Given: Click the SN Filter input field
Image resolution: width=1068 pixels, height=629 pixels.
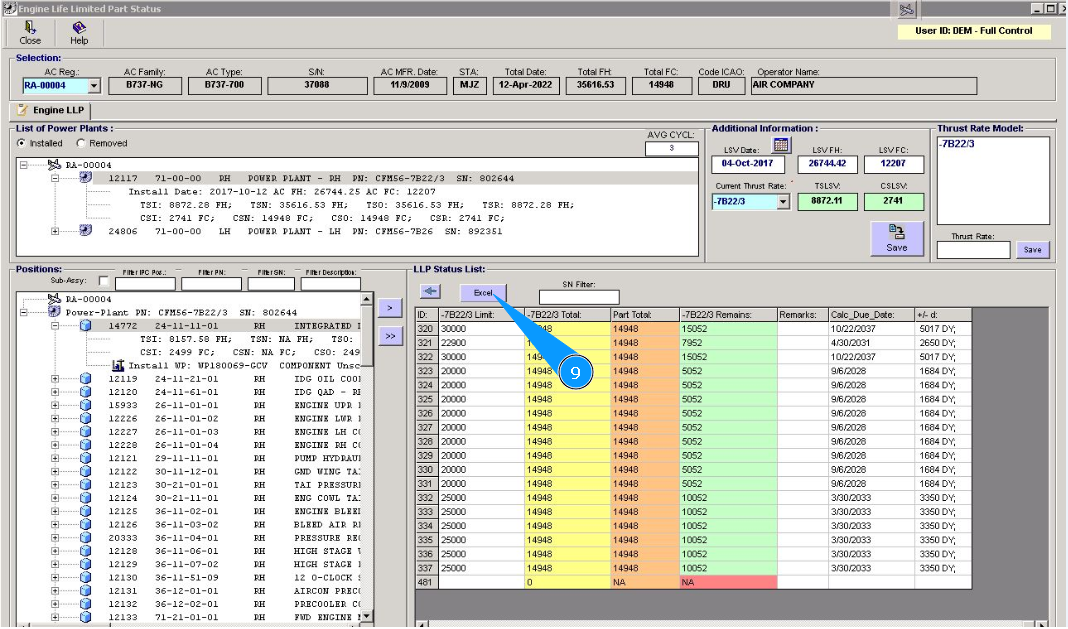Looking at the screenshot, I should pyautogui.click(x=578, y=297).
